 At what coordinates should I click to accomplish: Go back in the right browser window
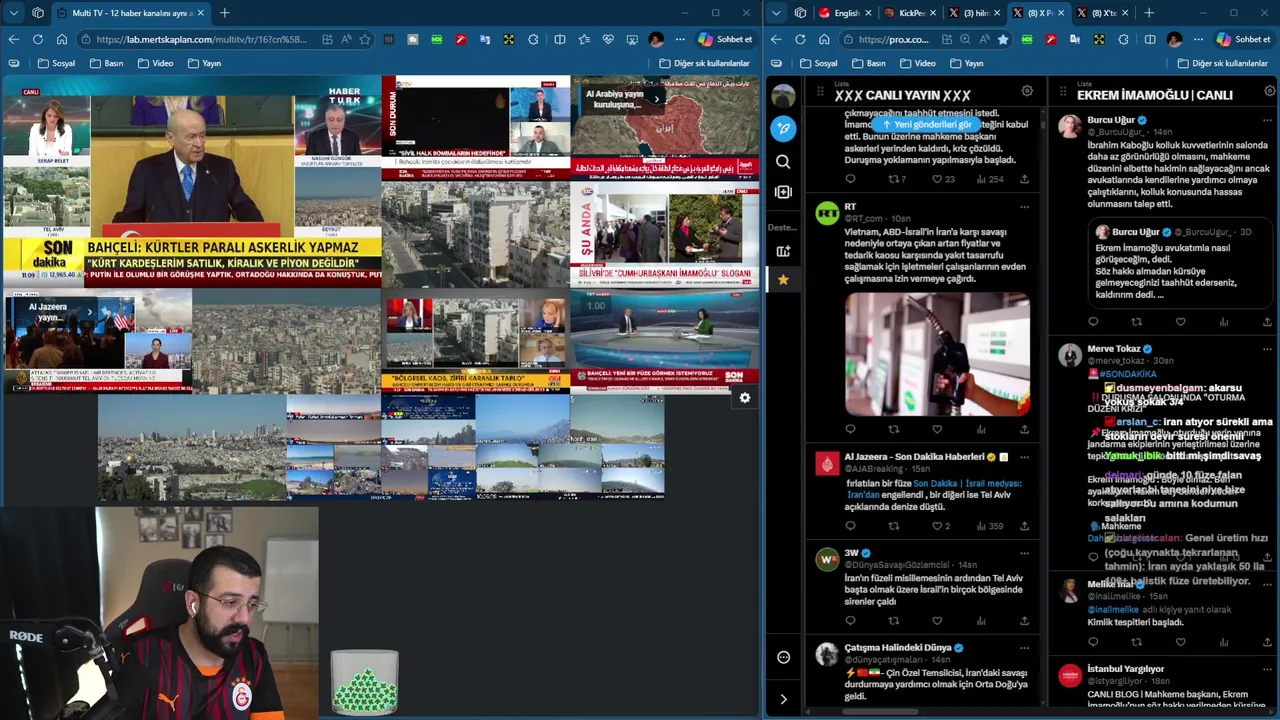775,39
